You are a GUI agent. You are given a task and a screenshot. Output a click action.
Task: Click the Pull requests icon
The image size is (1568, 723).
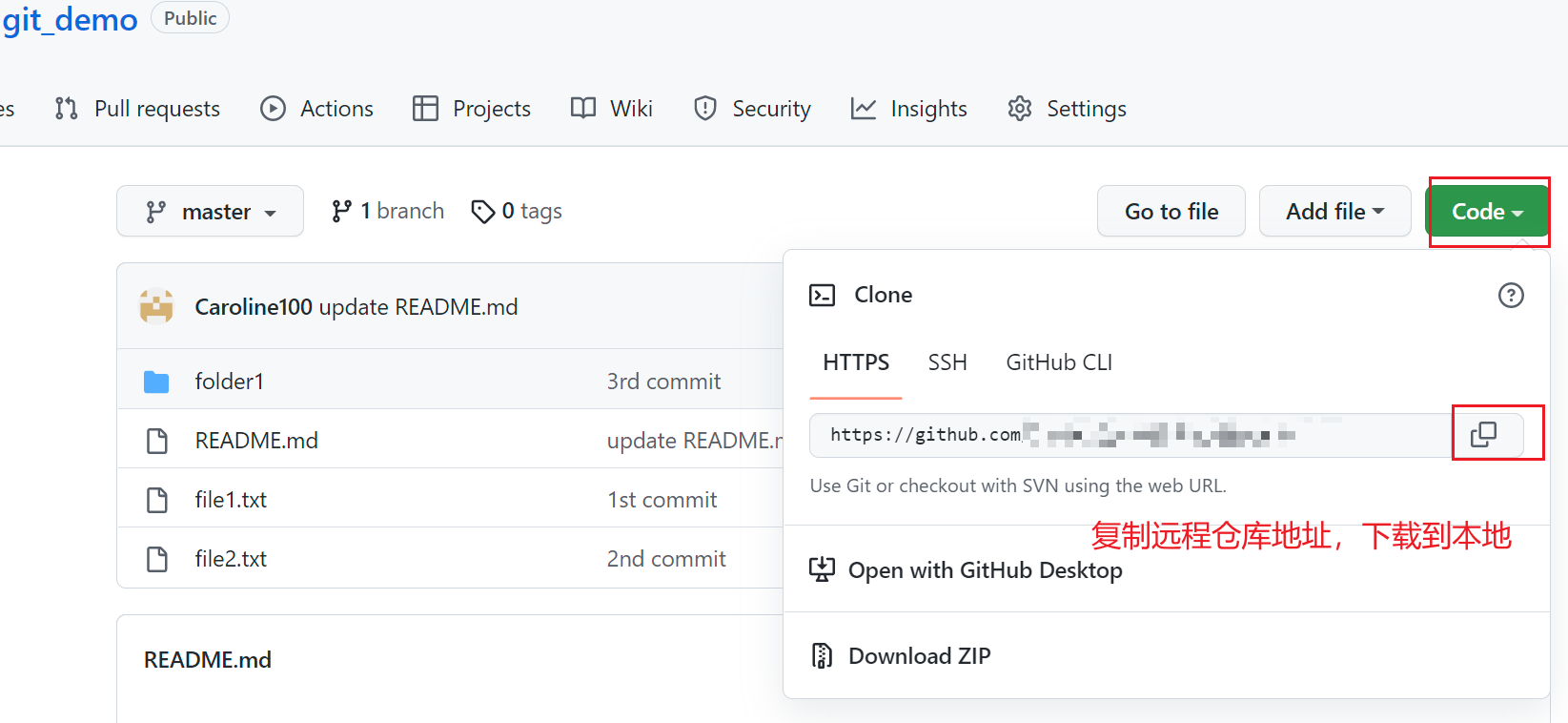click(x=66, y=109)
